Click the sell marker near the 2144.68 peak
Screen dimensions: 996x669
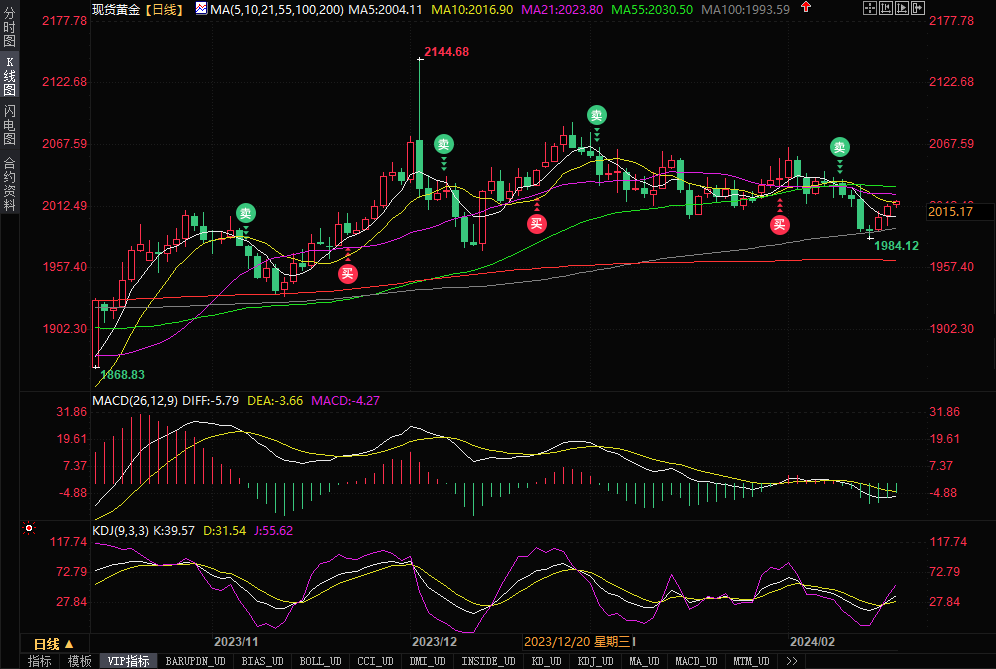[x=444, y=145]
